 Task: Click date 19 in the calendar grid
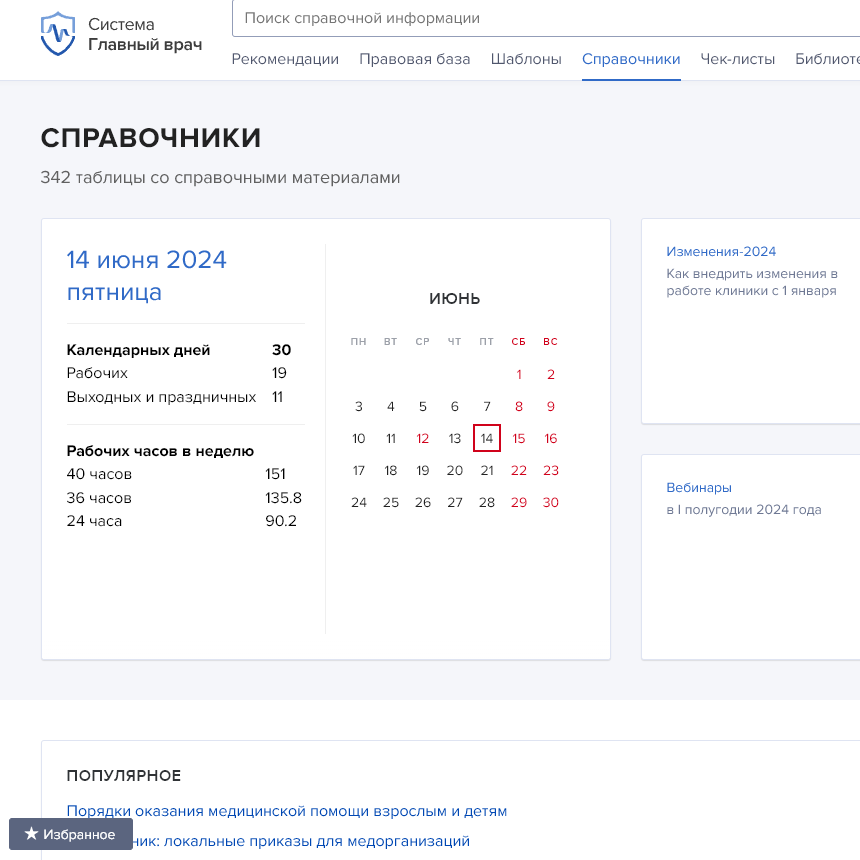[x=423, y=471]
